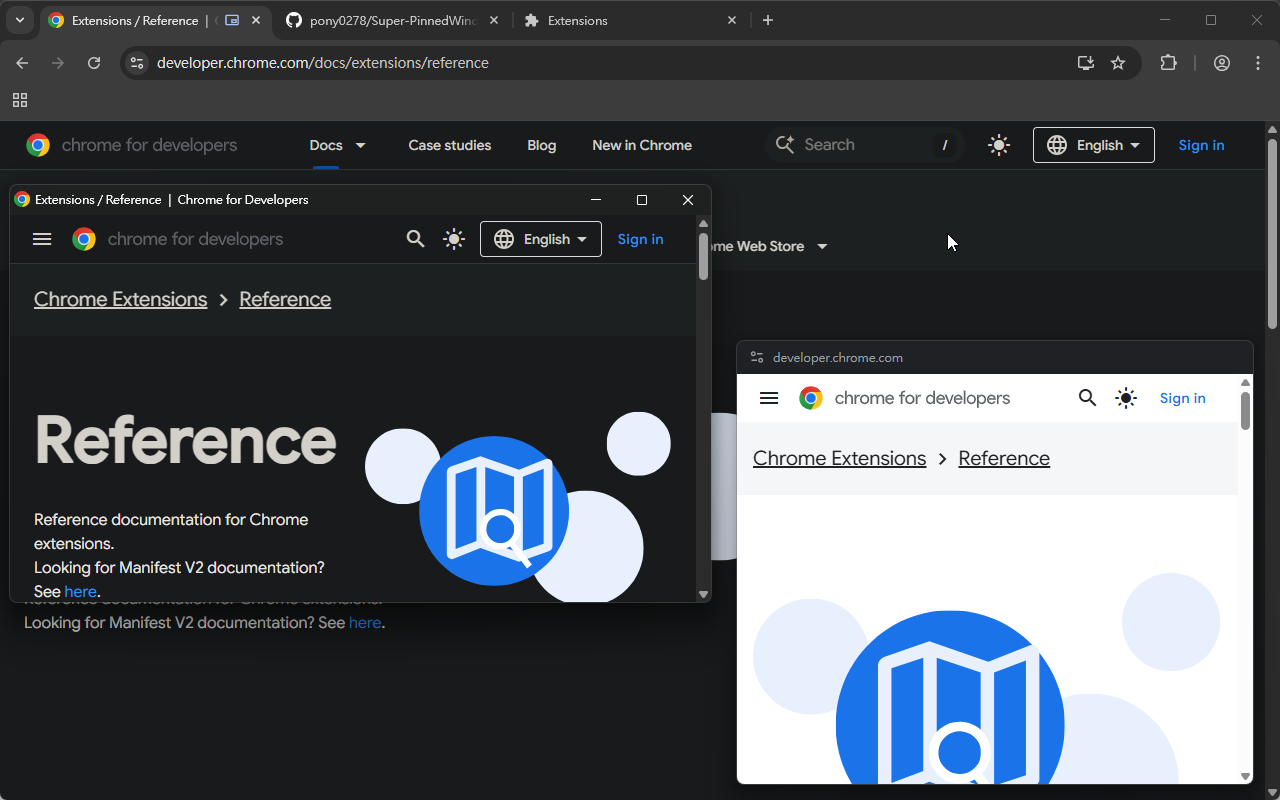Open the English dropdown in dark pinned window
Image resolution: width=1280 pixels, height=800 pixels.
coord(541,239)
